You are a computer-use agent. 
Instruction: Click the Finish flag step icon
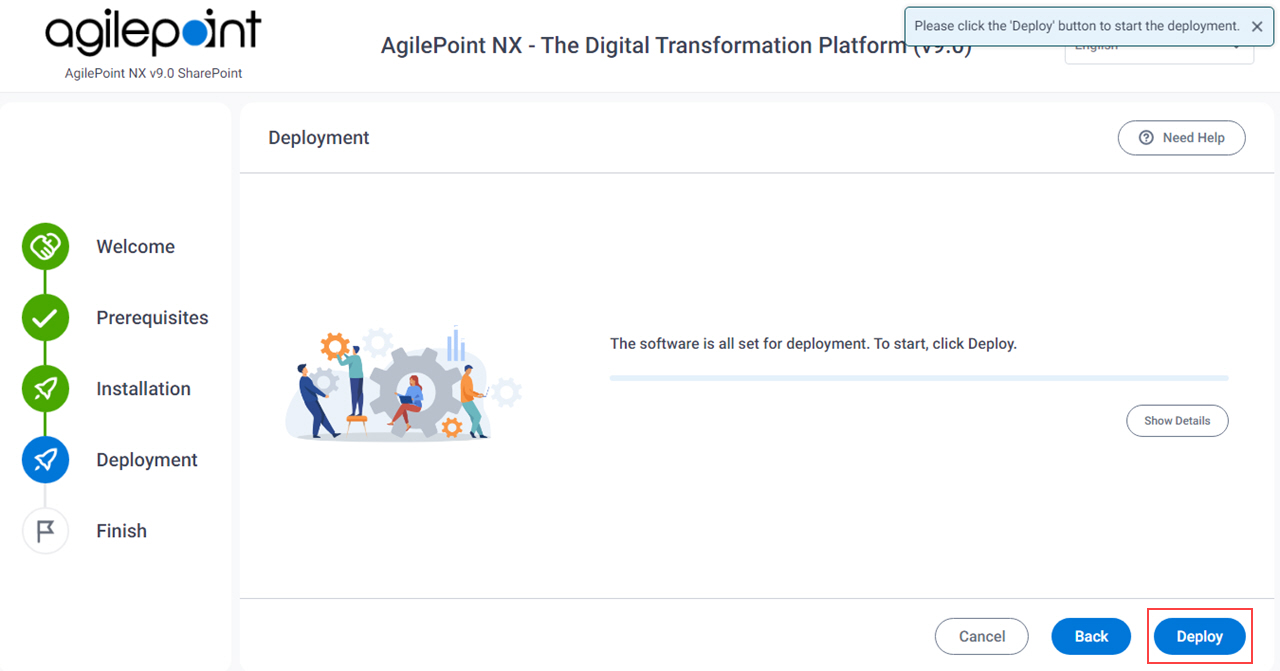pos(45,531)
